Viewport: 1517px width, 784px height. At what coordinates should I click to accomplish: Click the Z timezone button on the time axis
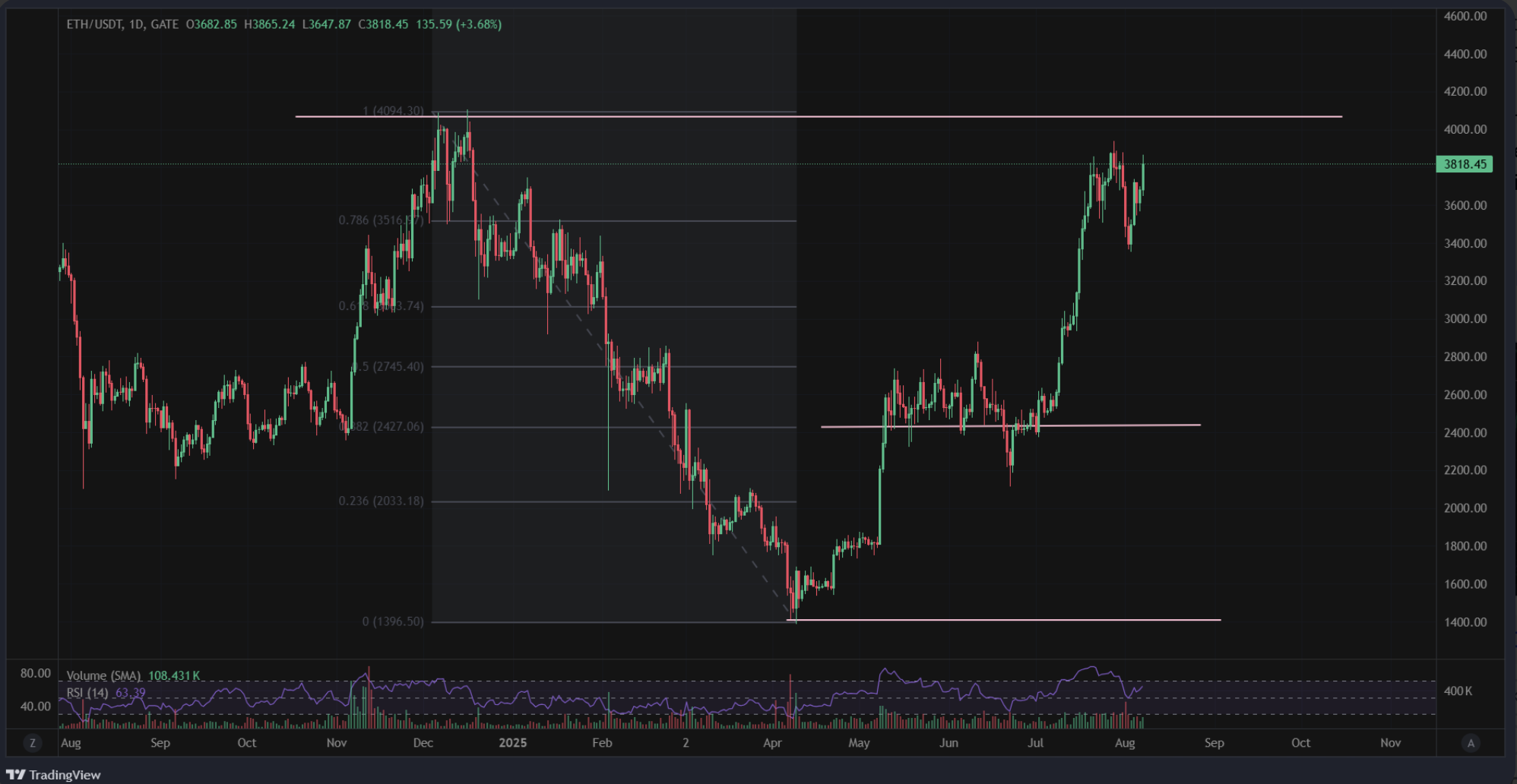pyautogui.click(x=32, y=743)
